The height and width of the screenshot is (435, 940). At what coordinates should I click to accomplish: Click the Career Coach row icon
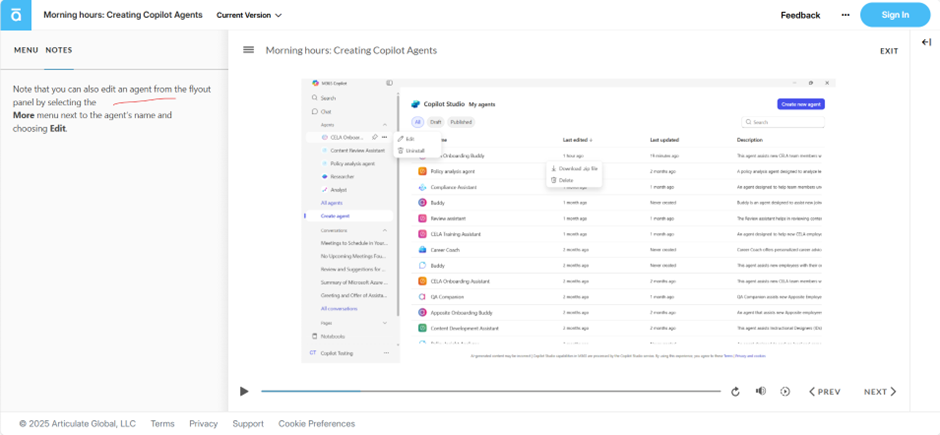[422, 250]
